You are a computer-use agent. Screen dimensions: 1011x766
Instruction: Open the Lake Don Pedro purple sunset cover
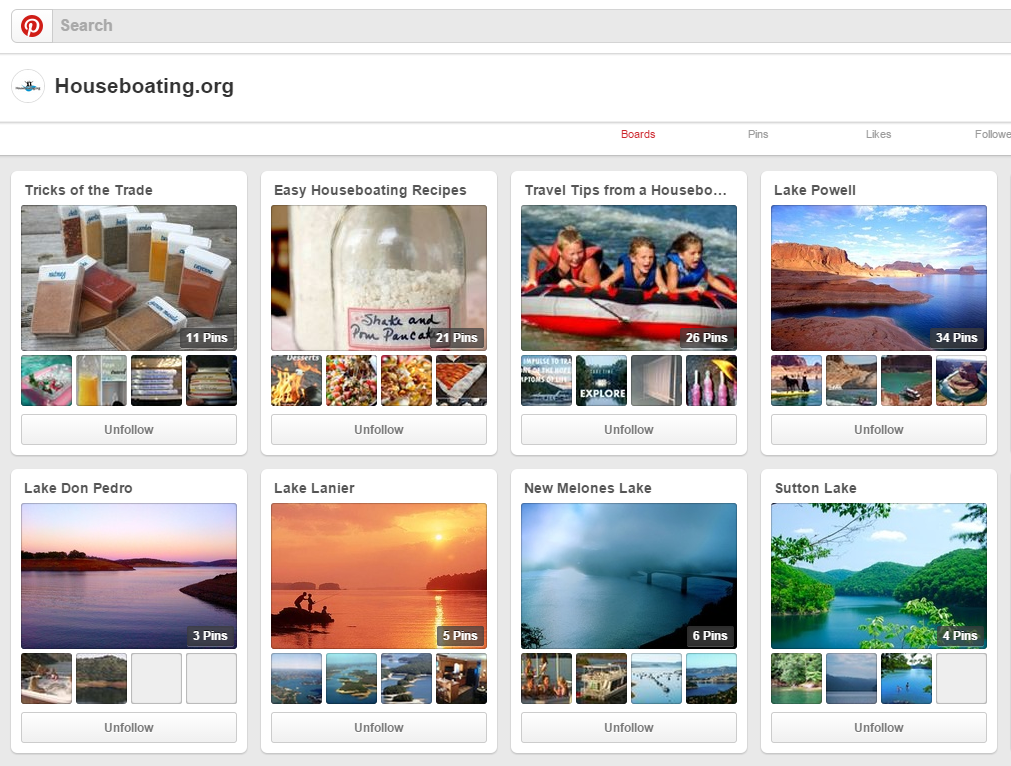(129, 576)
